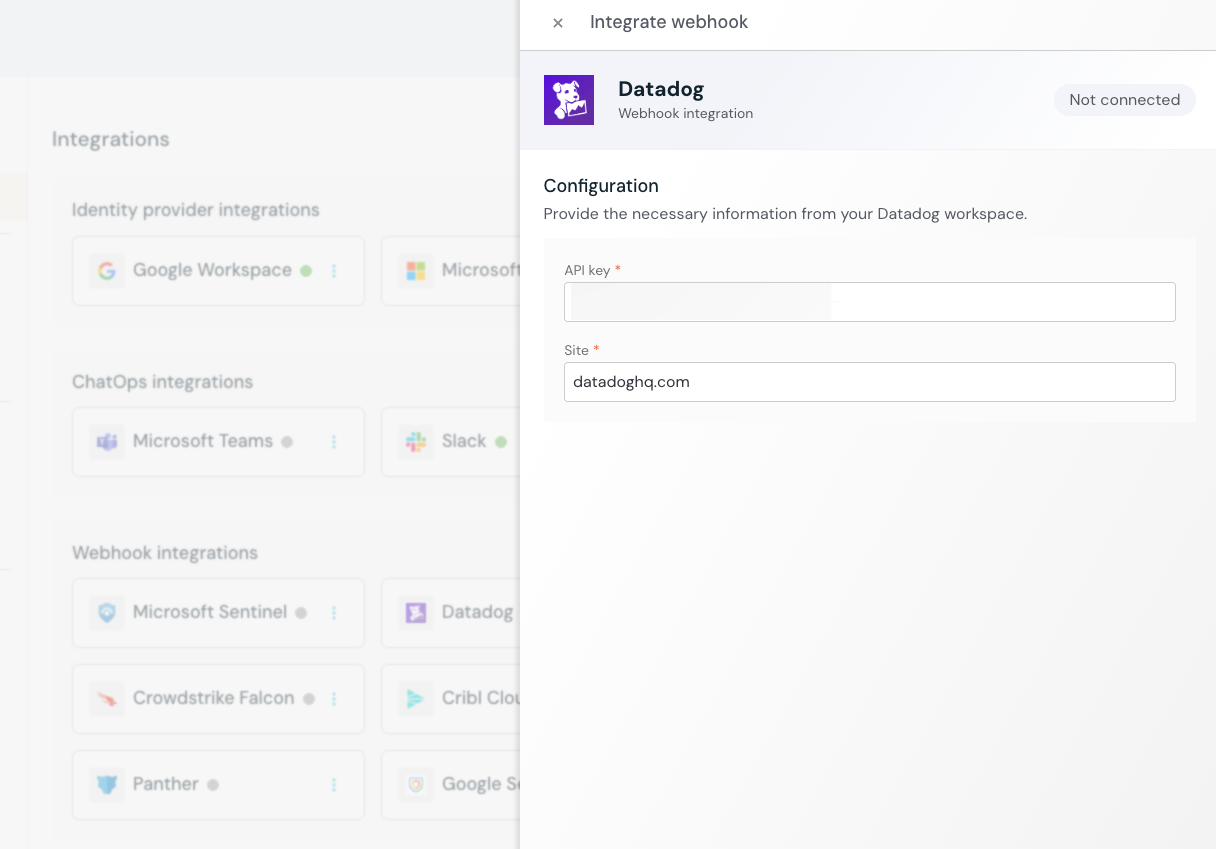Close the Integrate webhook panel
The width and height of the screenshot is (1216, 849).
tap(558, 23)
